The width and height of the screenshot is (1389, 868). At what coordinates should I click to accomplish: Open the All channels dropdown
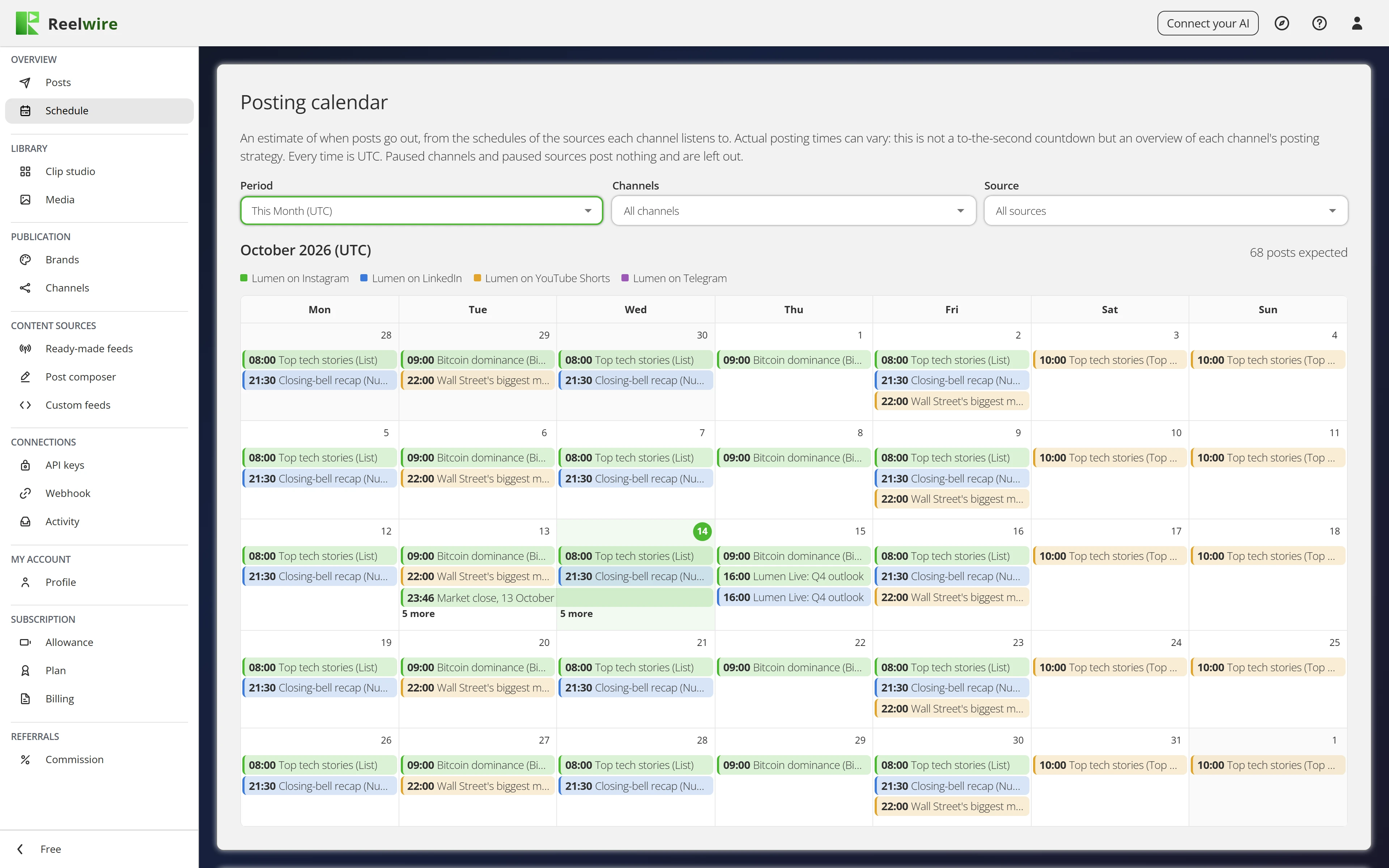pyautogui.click(x=793, y=211)
